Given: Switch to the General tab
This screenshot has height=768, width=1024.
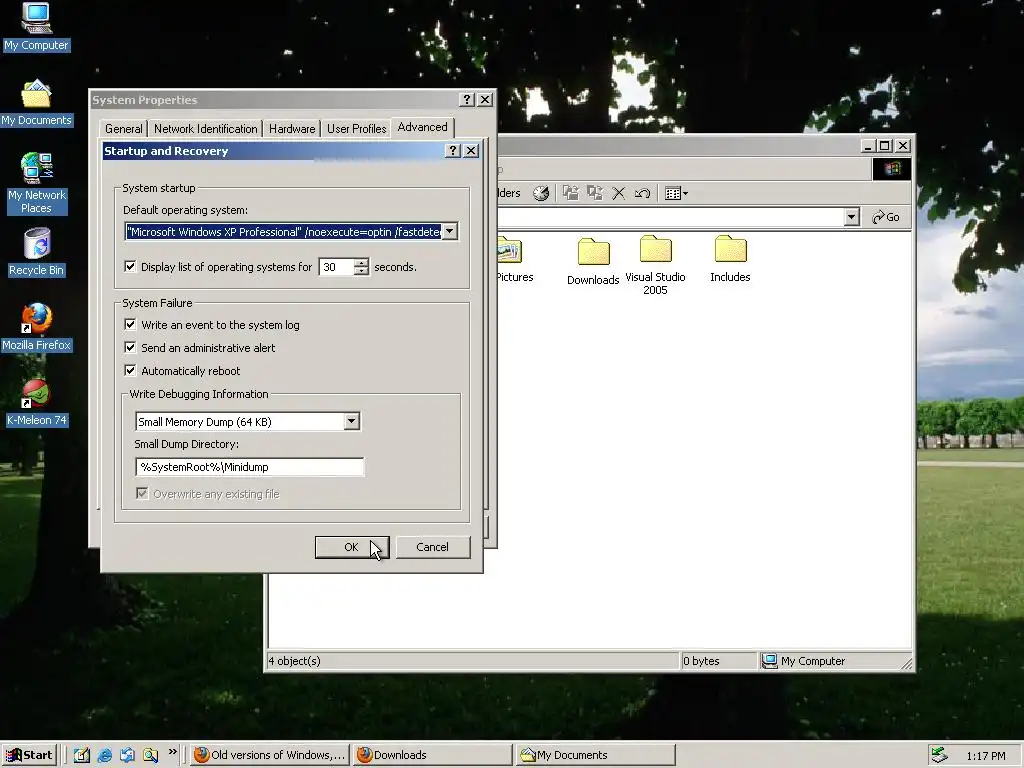Looking at the screenshot, I should click(123, 129).
